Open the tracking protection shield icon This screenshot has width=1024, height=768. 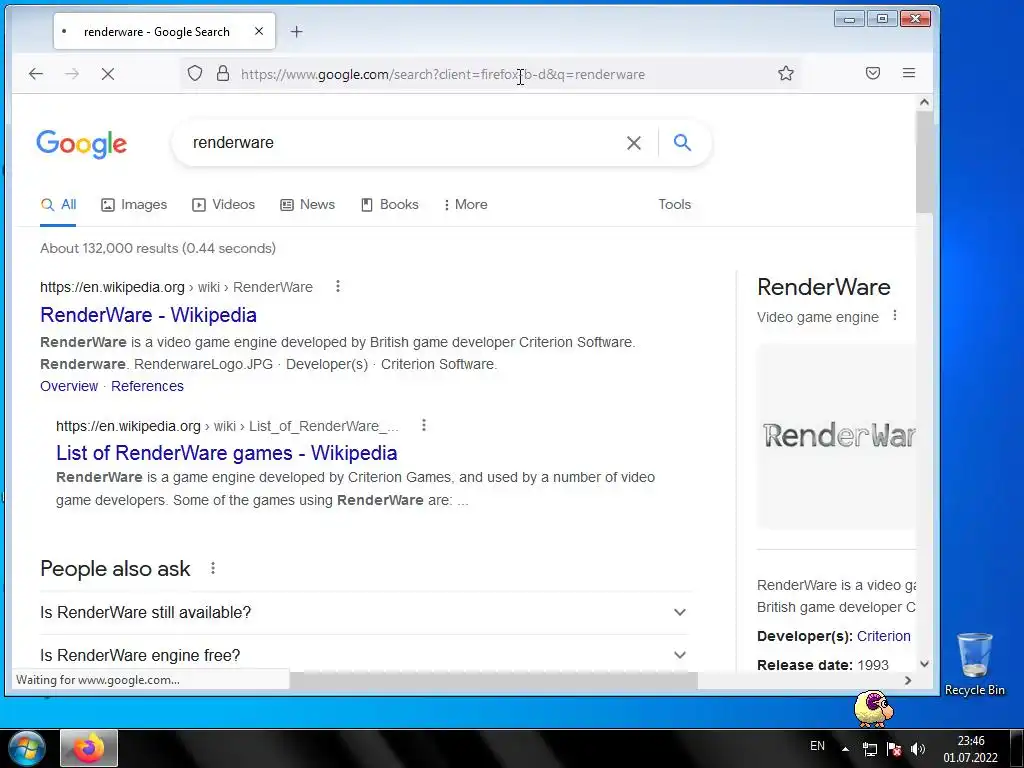click(x=195, y=73)
